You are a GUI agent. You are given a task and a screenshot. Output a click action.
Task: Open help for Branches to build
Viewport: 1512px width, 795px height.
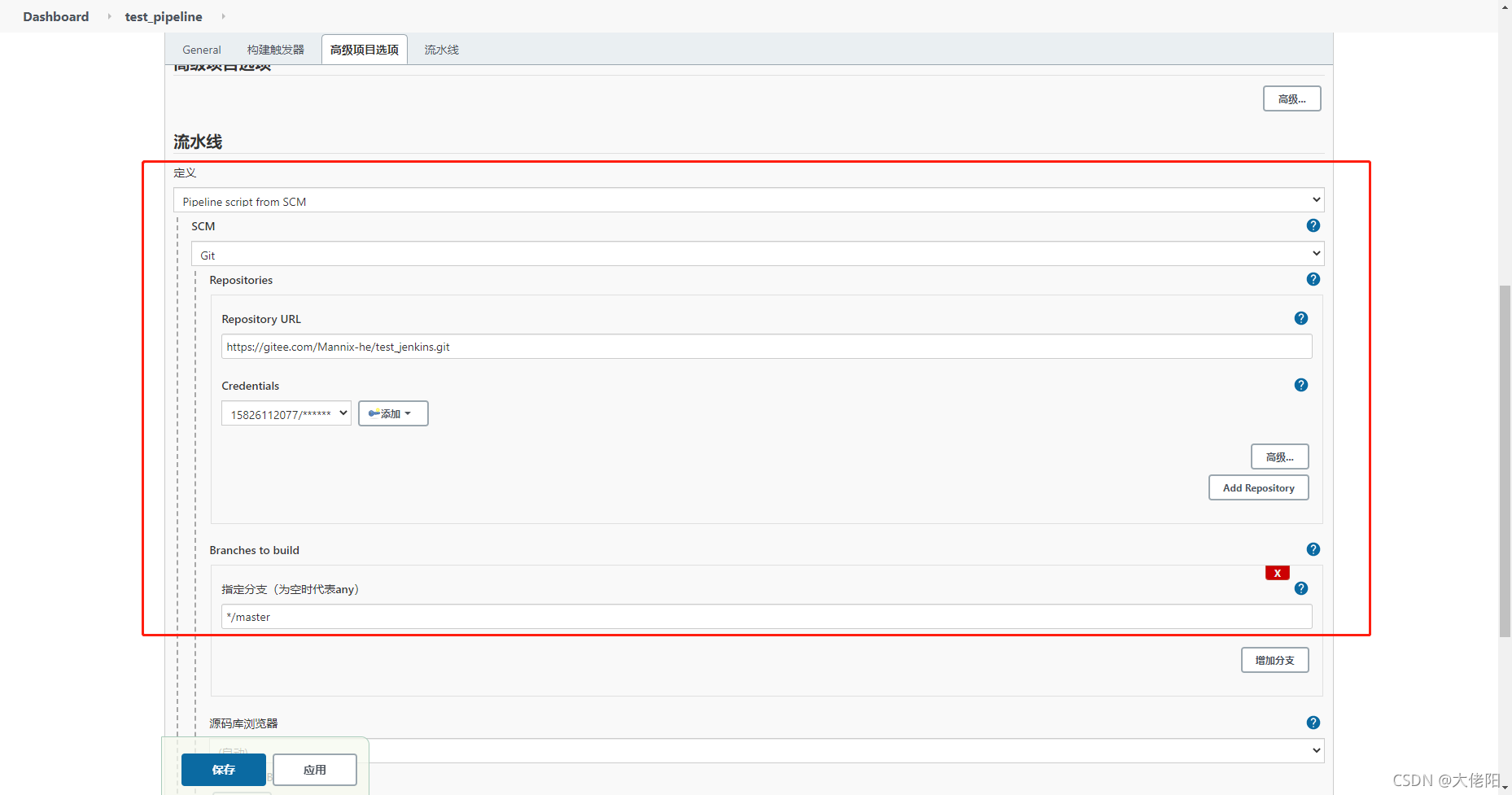click(x=1313, y=549)
